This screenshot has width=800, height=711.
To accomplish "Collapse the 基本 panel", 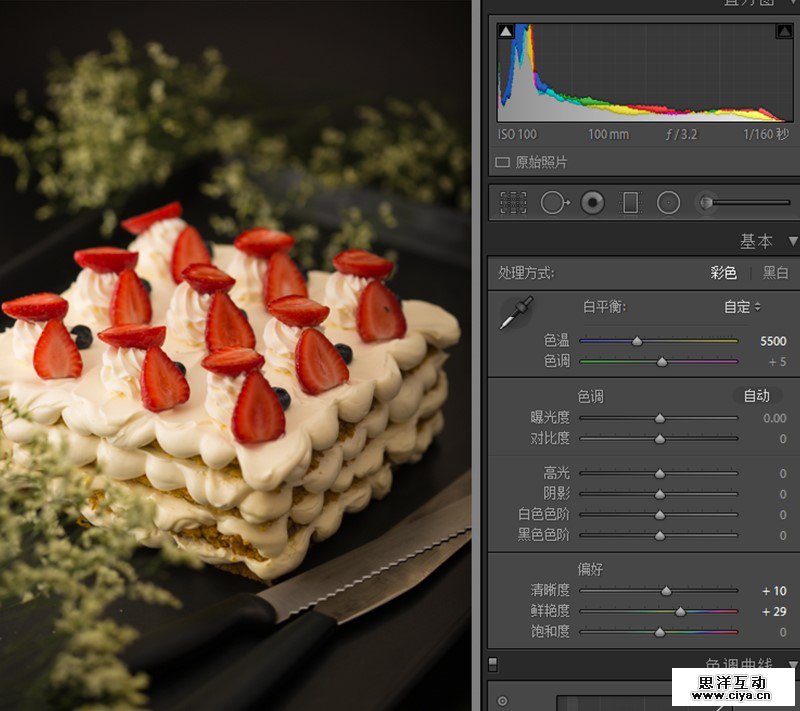I will tap(792, 241).
